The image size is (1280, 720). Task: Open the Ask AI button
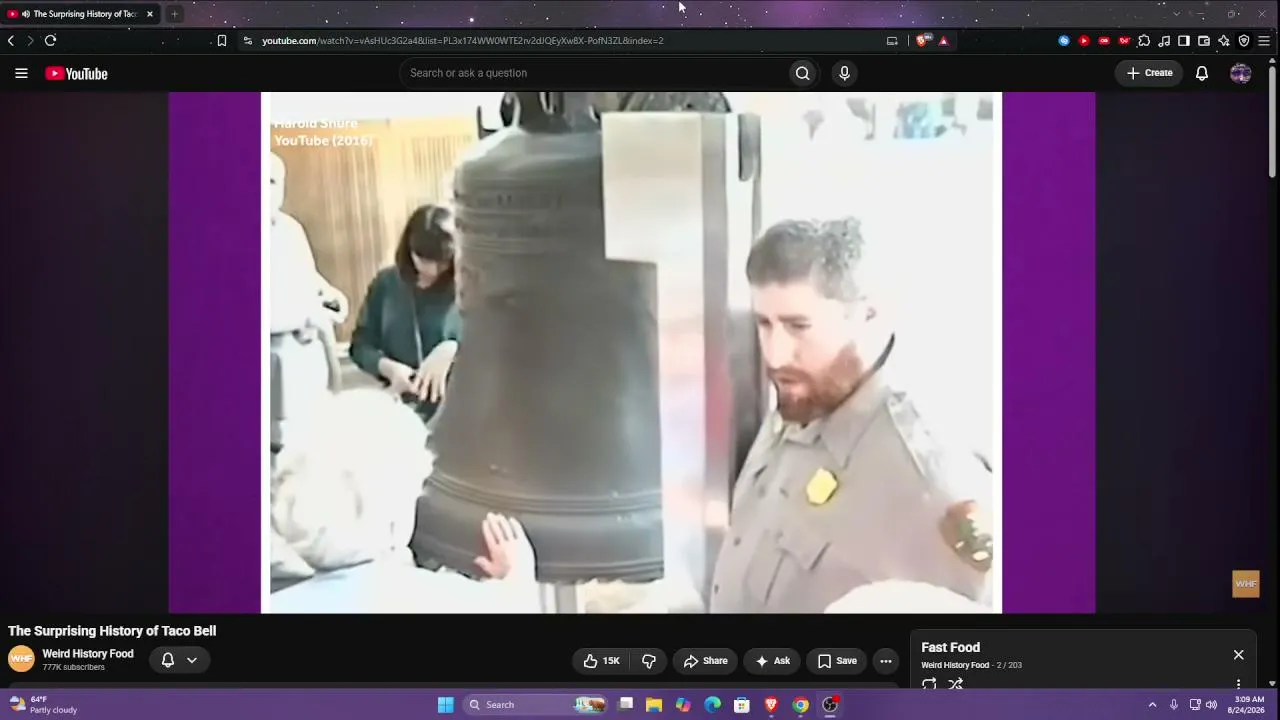pos(772,661)
